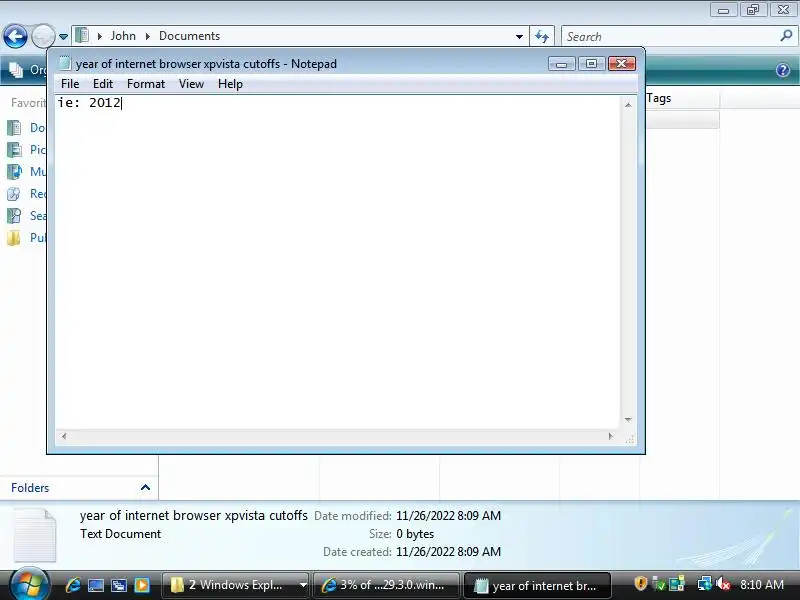Open the Notepad File menu
800x600 pixels.
pos(70,84)
